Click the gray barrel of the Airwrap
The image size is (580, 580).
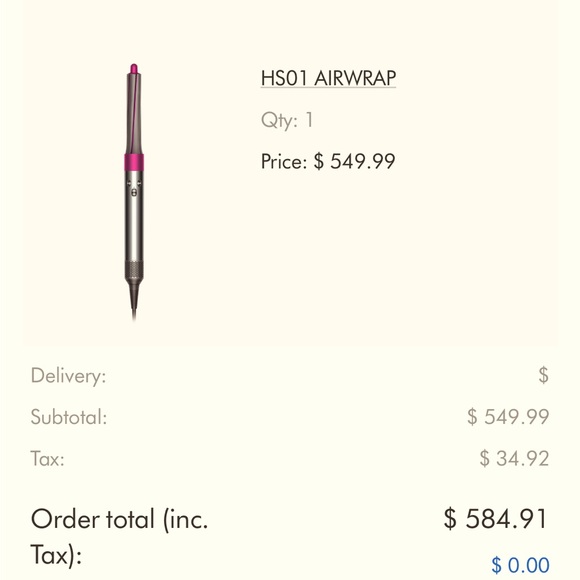point(134,113)
